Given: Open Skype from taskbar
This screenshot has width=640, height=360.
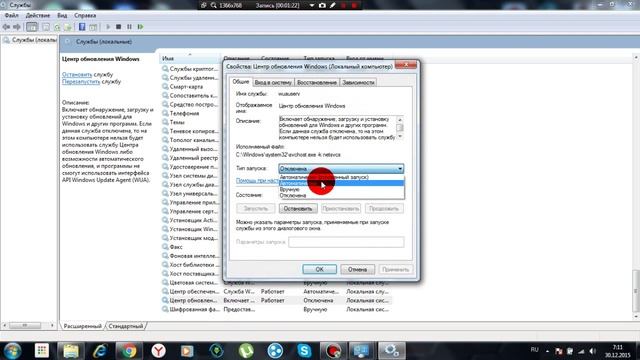Looking at the screenshot, I should coord(304,351).
